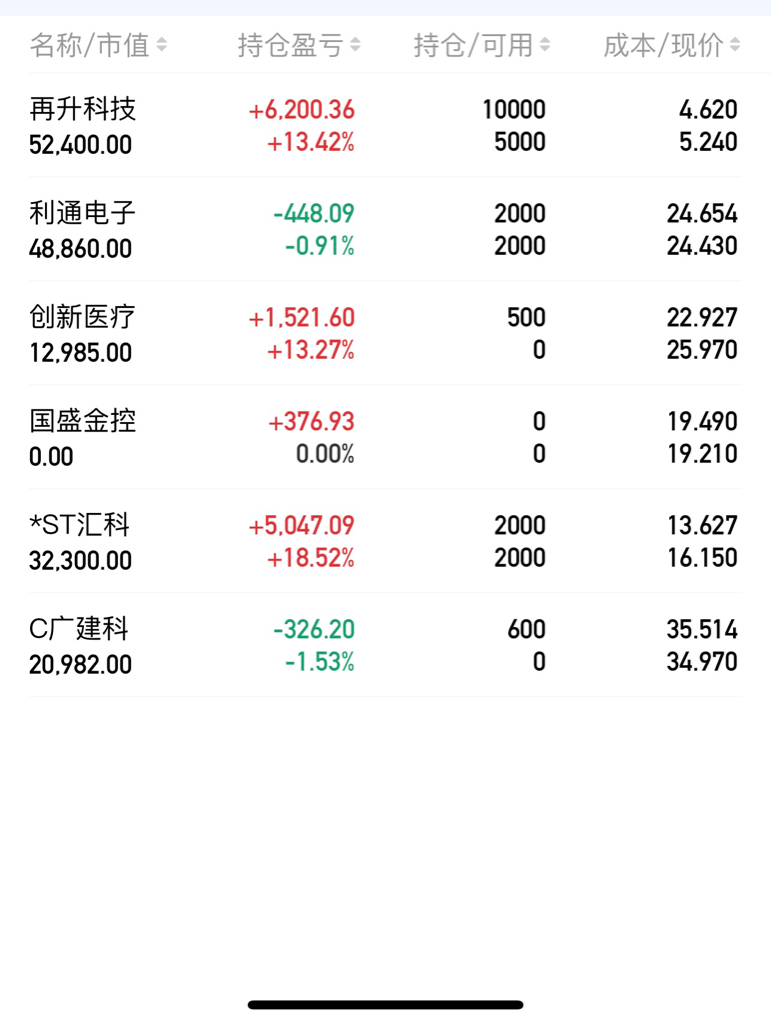This screenshot has width=772, height=1024.
Task: Toggle sort arrows beside 持仓盈亏
Action: coord(355,45)
